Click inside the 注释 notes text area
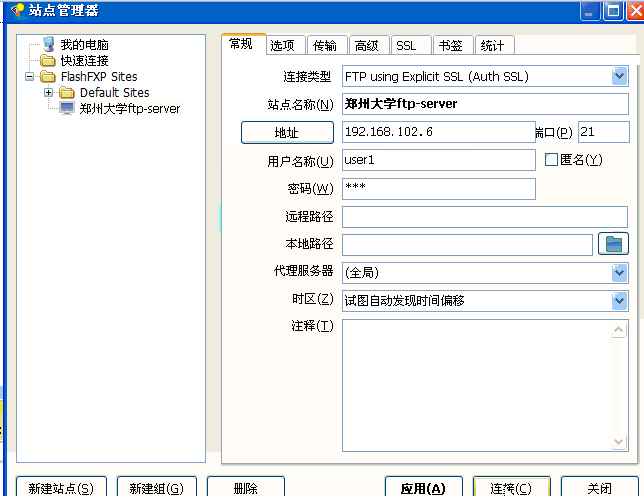Image resolution: width=644 pixels, height=500 pixels. point(476,385)
